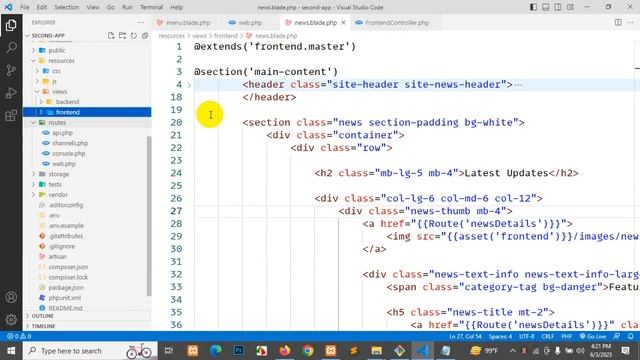Open api.php in routes folder
Viewport: 640px width, 360px height.
point(87,133)
